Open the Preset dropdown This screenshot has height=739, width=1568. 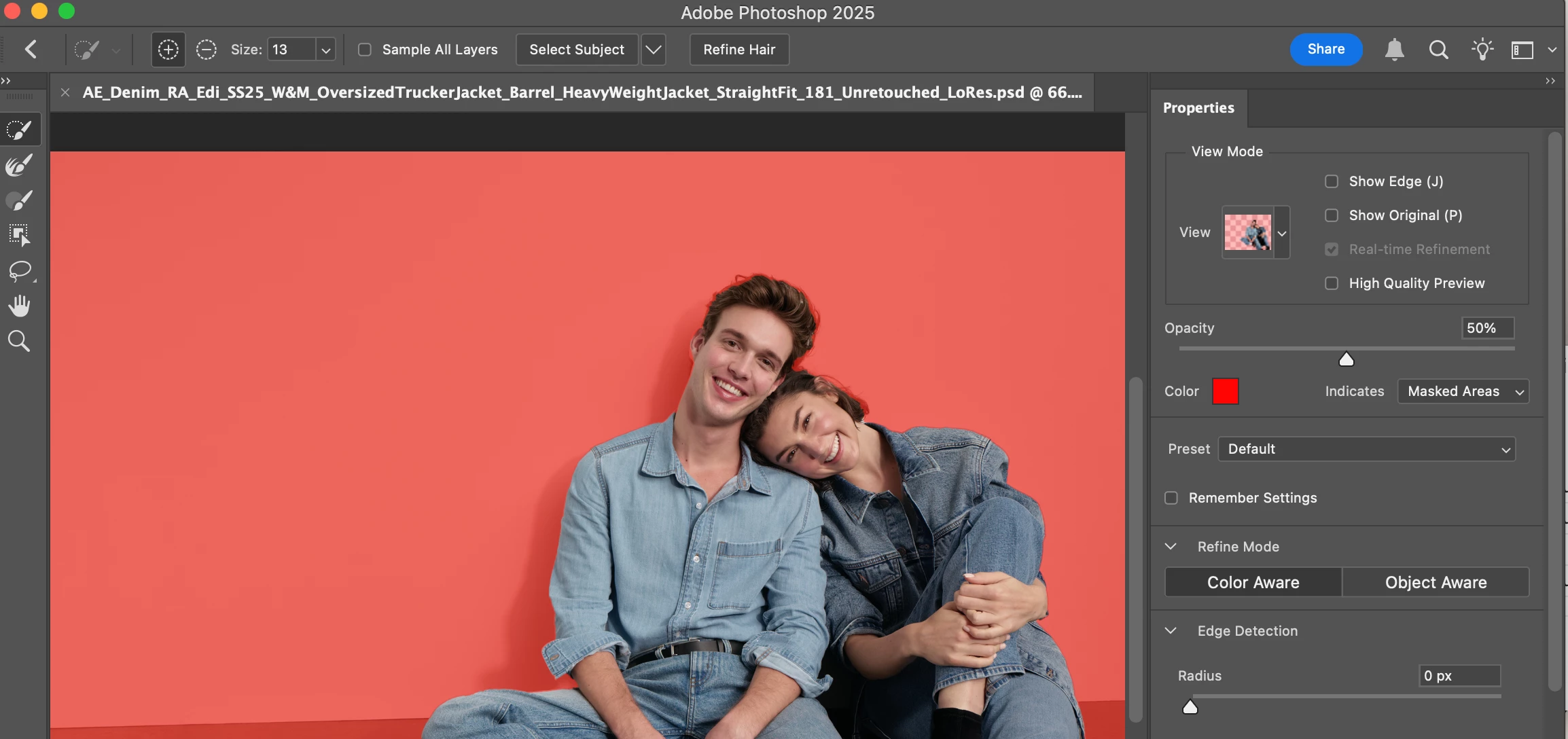(1366, 449)
